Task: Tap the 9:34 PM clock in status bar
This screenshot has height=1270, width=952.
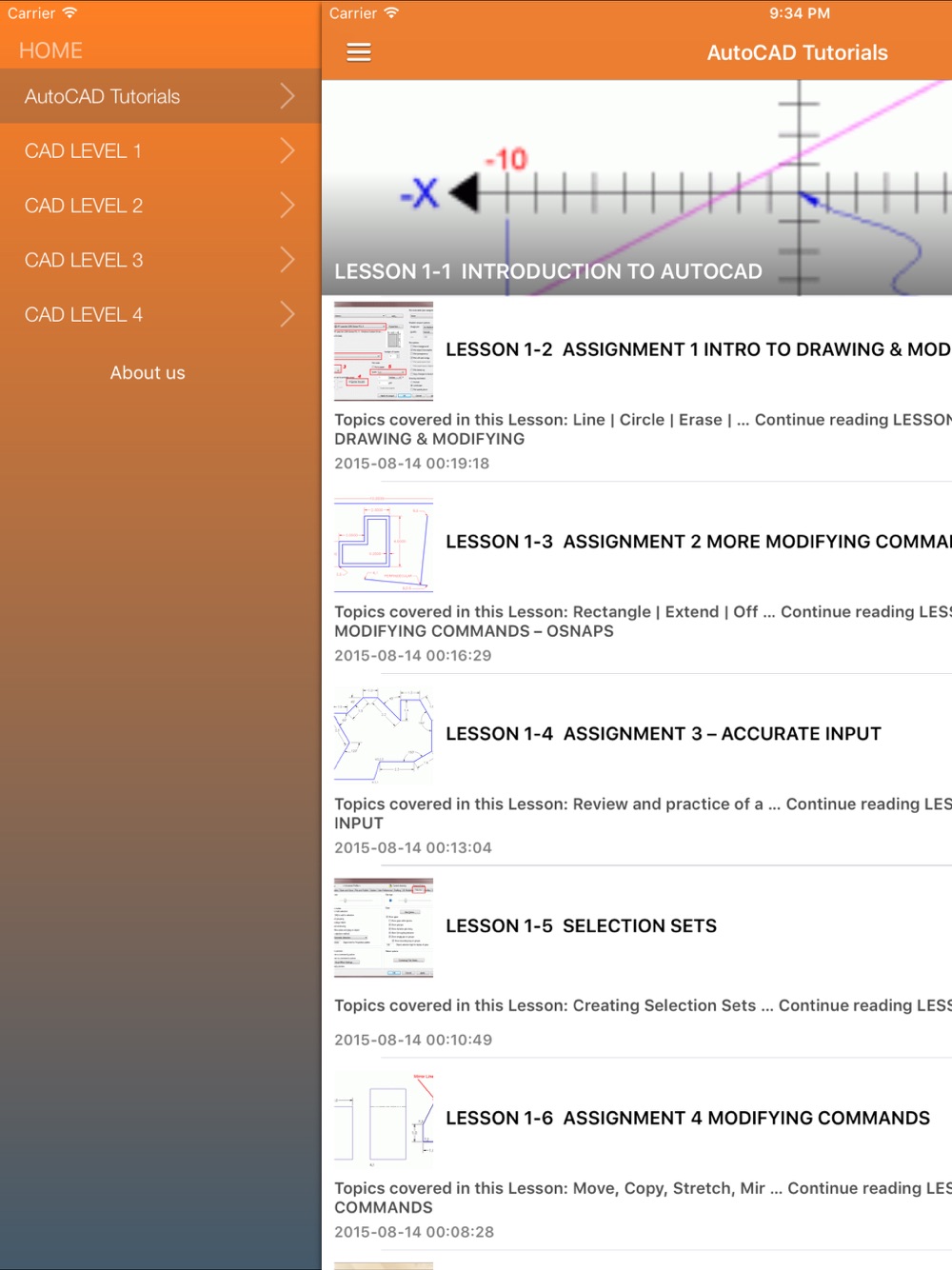Action: click(800, 13)
